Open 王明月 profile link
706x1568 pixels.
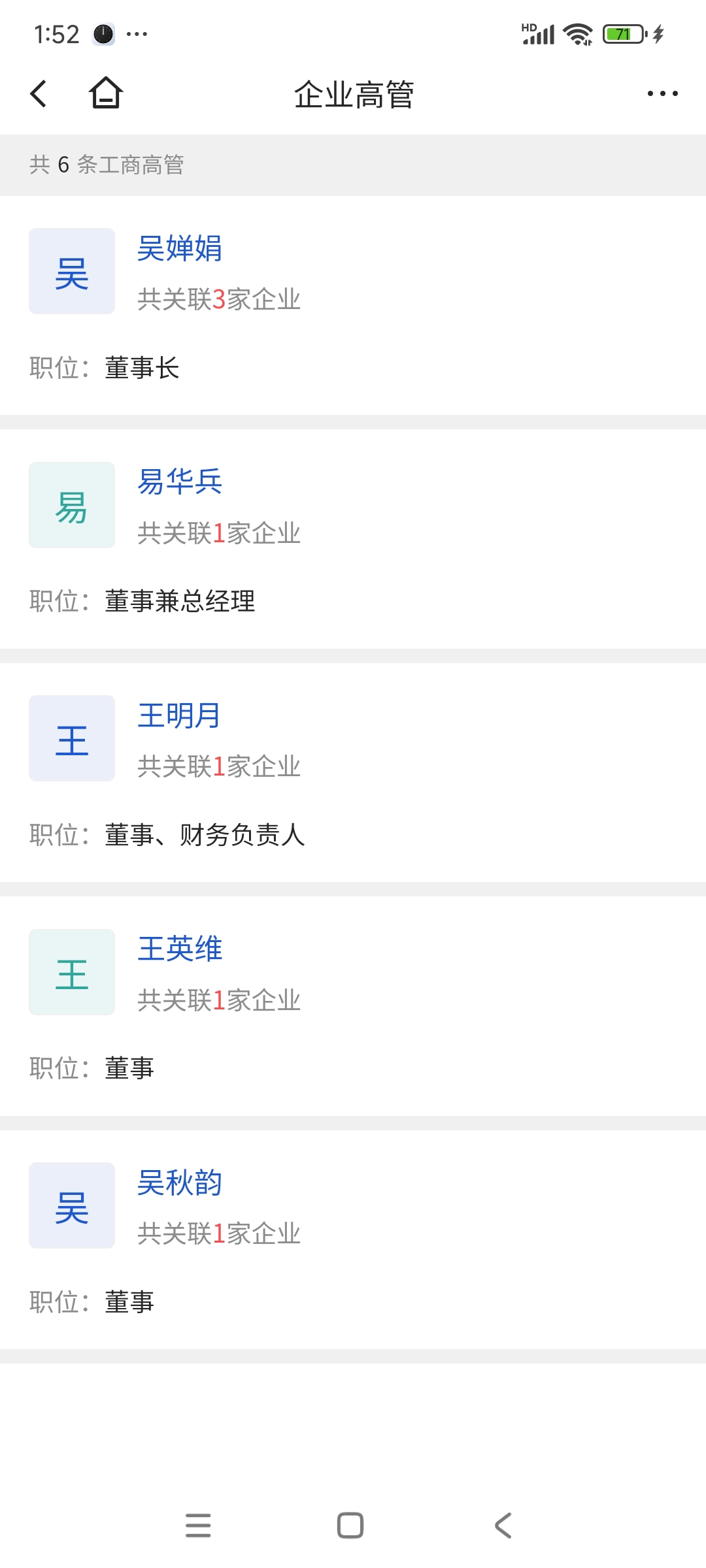(179, 716)
